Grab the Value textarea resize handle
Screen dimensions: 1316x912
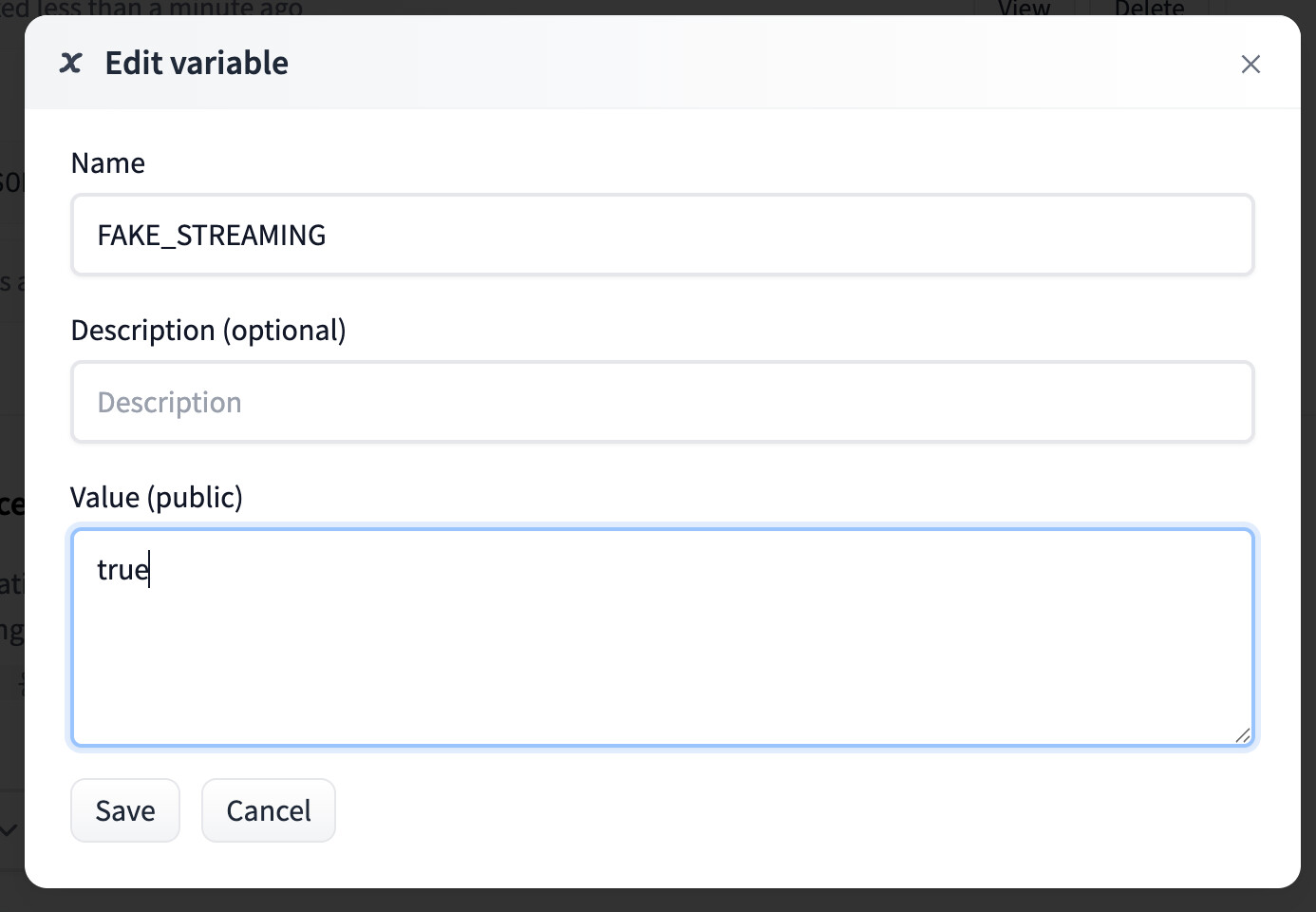[1243, 735]
